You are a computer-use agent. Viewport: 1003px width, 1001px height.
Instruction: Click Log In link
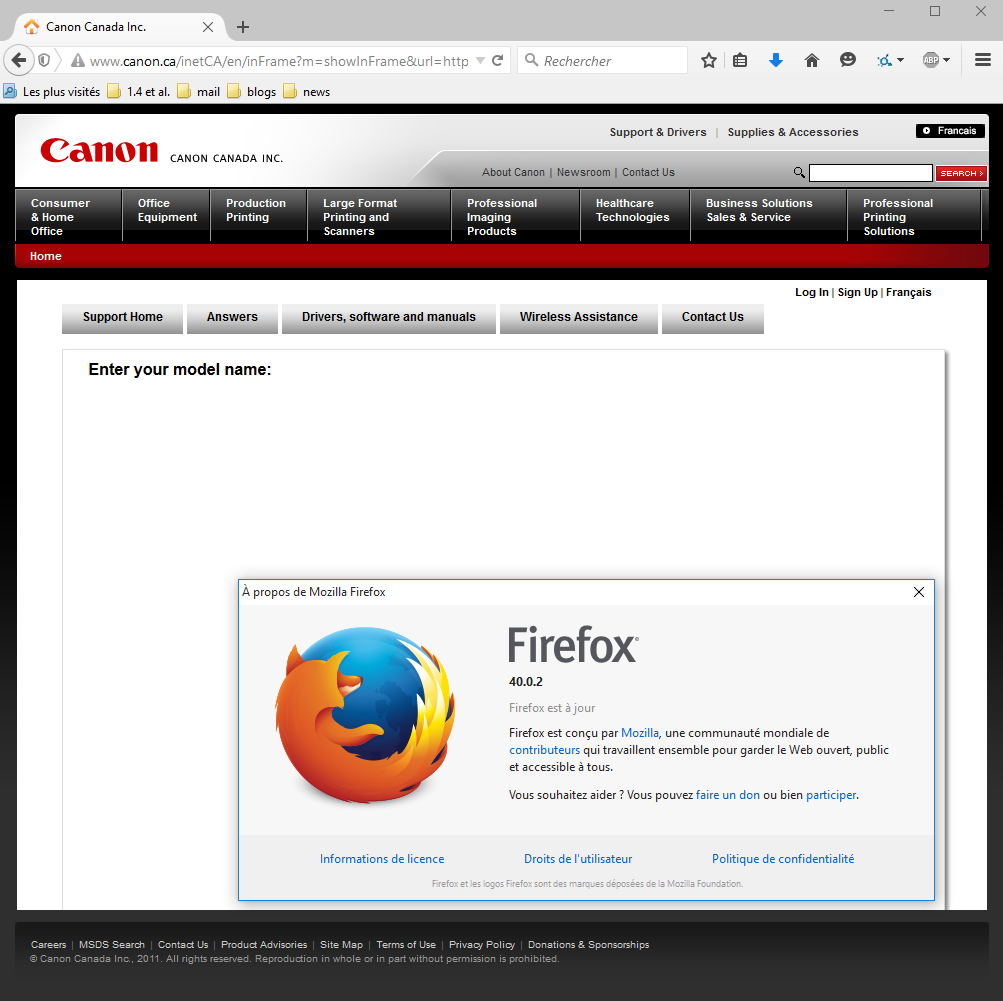(x=811, y=292)
